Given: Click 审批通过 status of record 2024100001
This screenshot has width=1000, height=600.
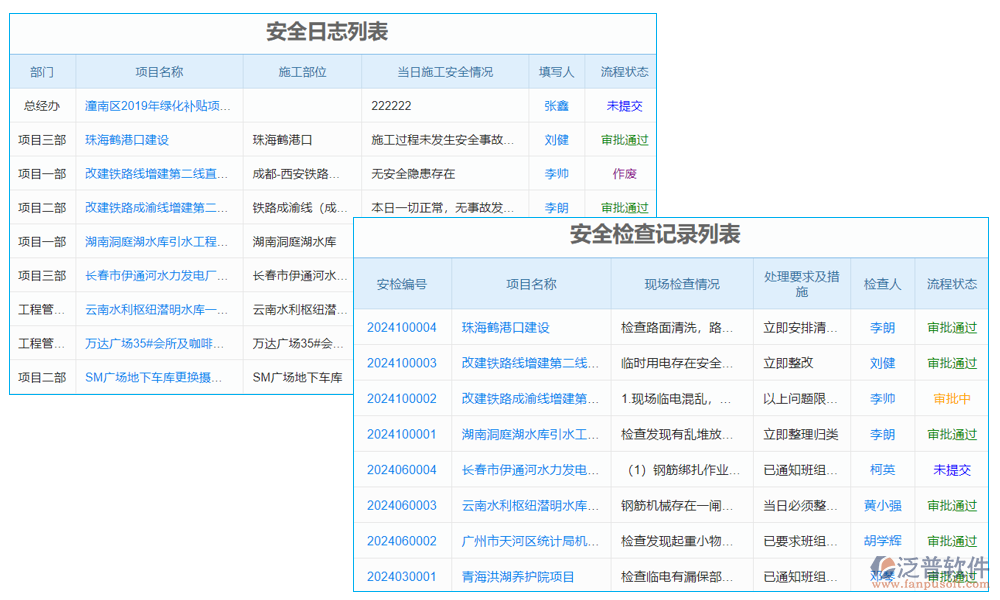Looking at the screenshot, I should coord(951,434).
